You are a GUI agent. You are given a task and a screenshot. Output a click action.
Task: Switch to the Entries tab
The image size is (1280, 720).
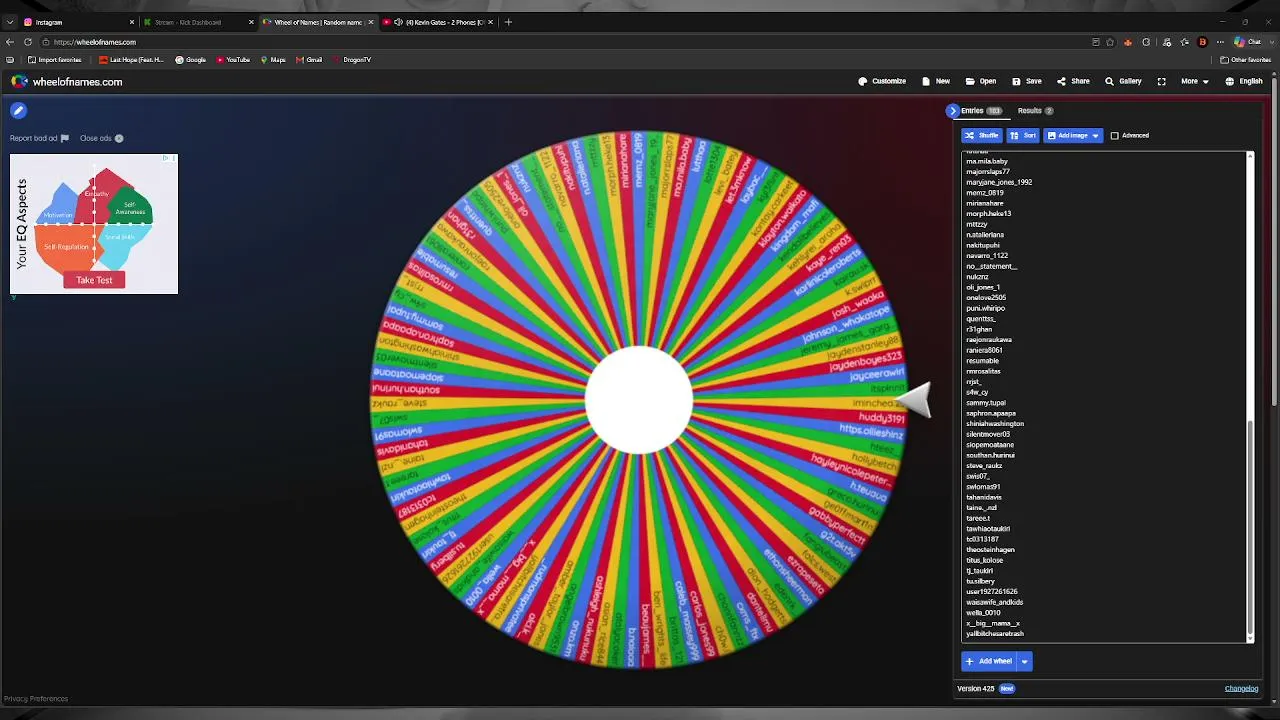pyautogui.click(x=980, y=111)
